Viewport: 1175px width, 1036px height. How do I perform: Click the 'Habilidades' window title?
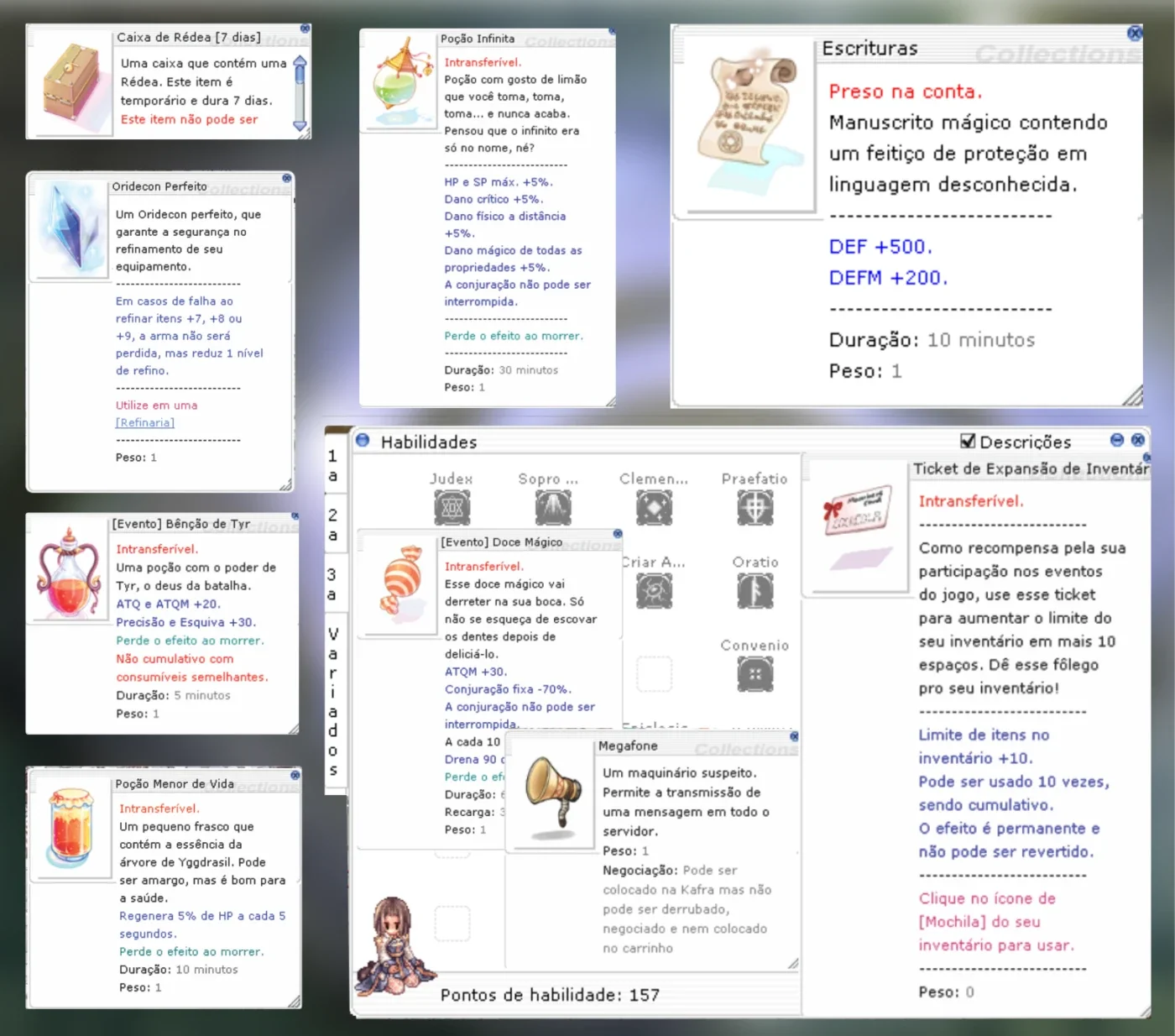(429, 442)
